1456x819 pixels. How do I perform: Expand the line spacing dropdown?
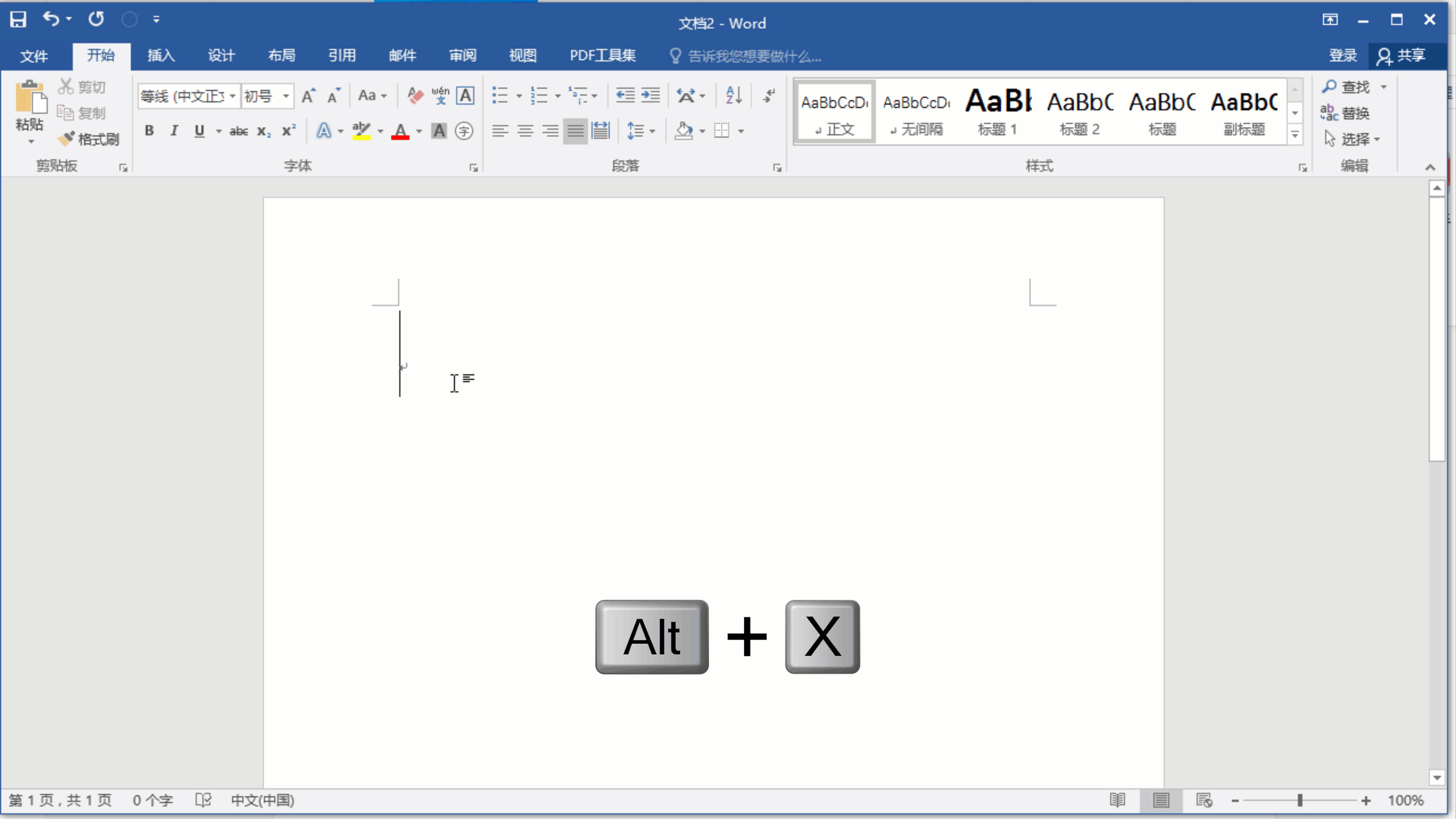652,131
